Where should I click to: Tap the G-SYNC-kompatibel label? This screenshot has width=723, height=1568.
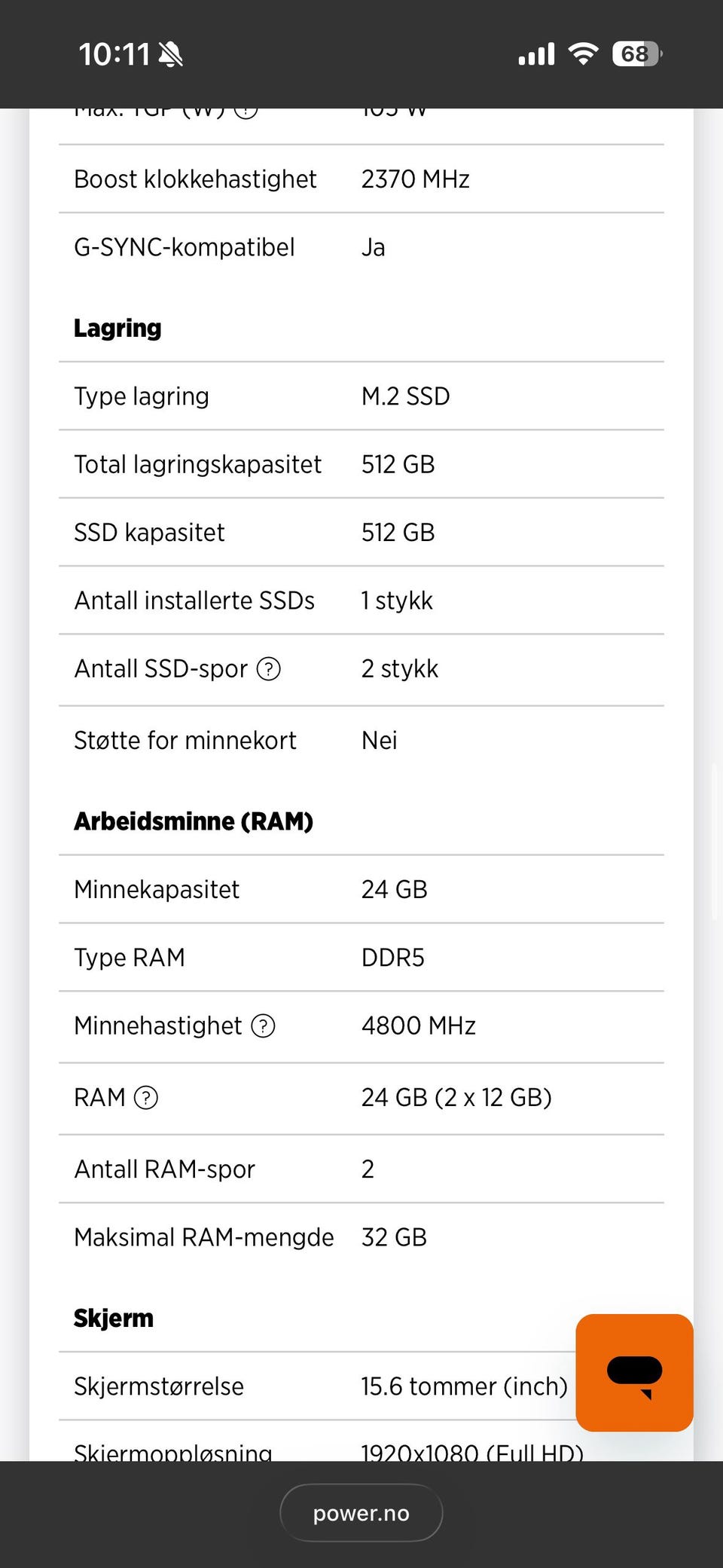pyautogui.click(x=185, y=247)
